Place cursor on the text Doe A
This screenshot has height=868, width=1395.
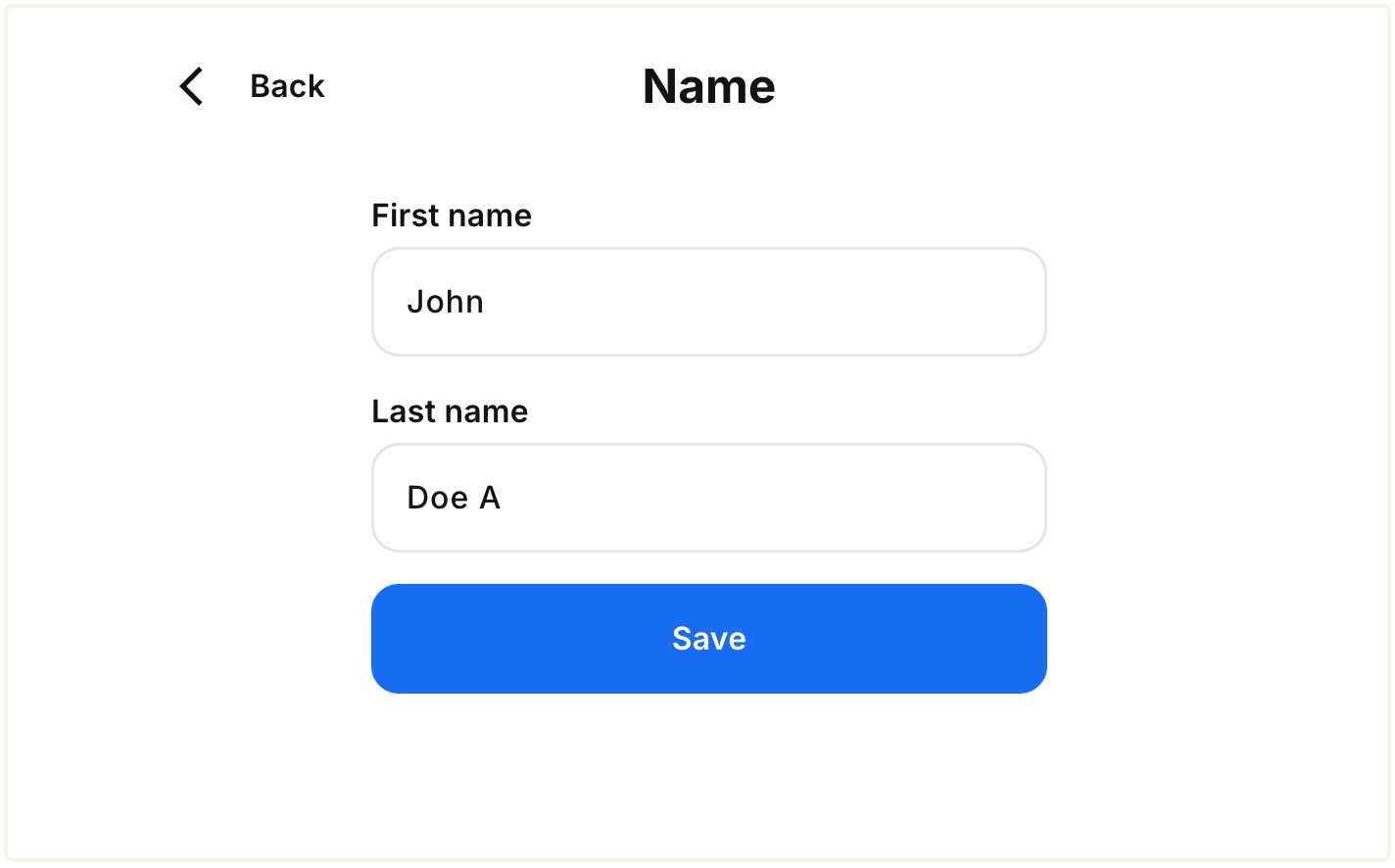[454, 498]
